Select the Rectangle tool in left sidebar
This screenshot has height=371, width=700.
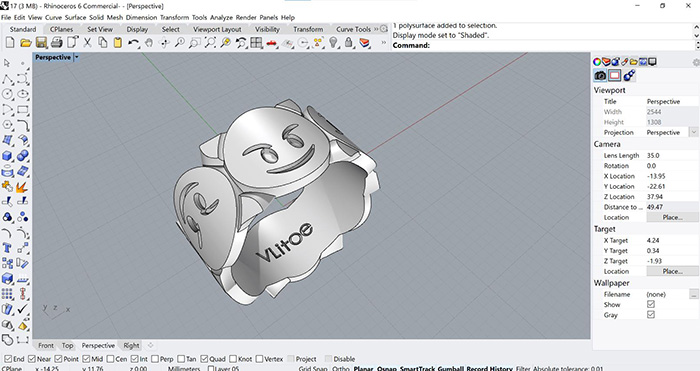click(x=22, y=109)
